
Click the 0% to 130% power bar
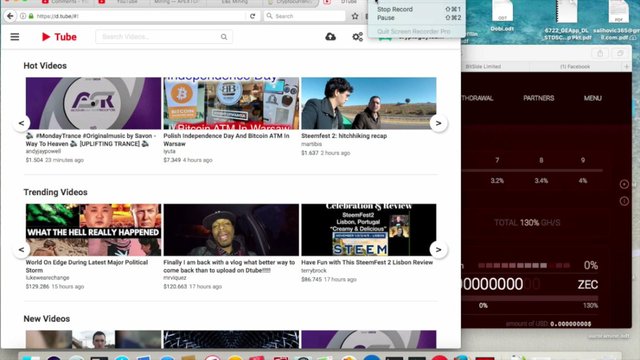click(x=529, y=298)
